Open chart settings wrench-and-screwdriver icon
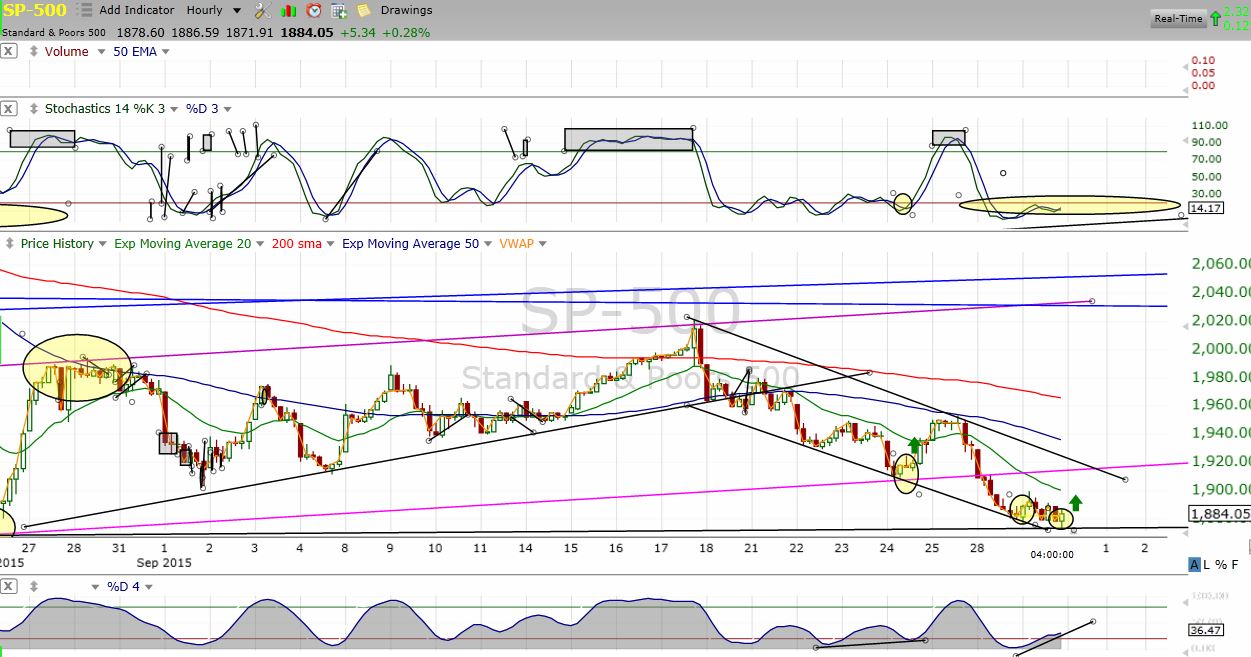 [262, 11]
